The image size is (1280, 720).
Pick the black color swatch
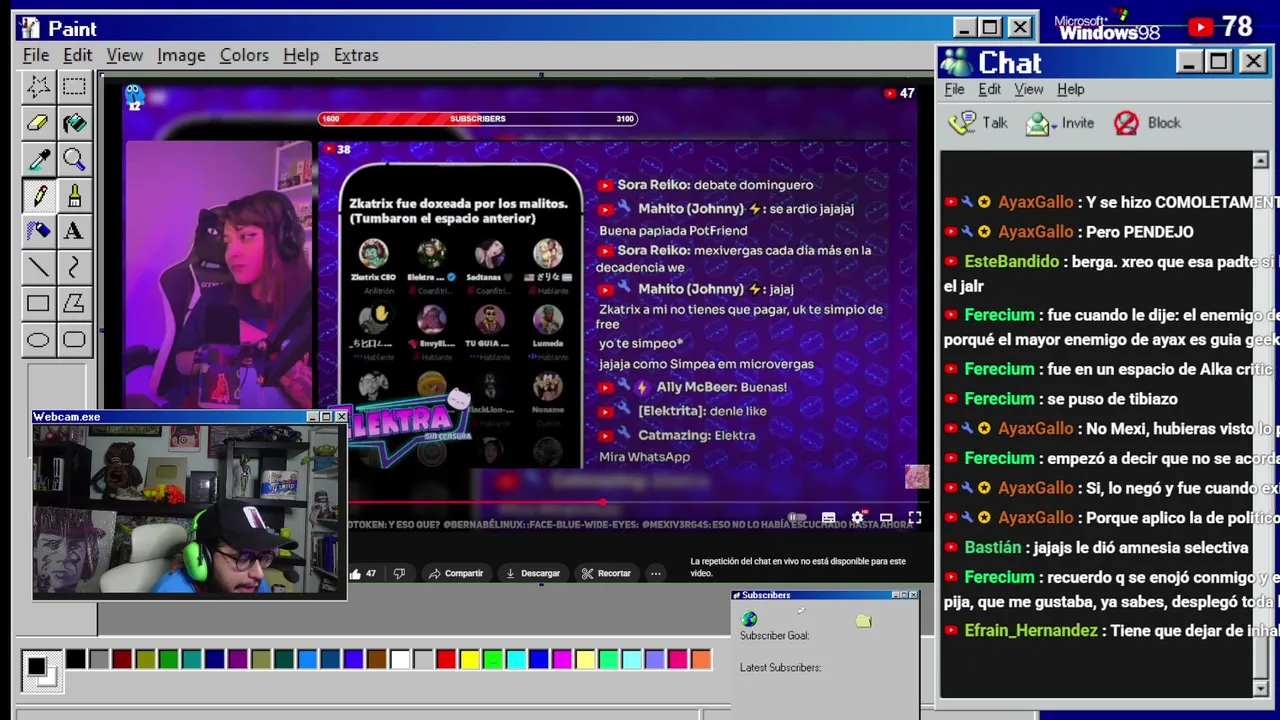tap(76, 659)
